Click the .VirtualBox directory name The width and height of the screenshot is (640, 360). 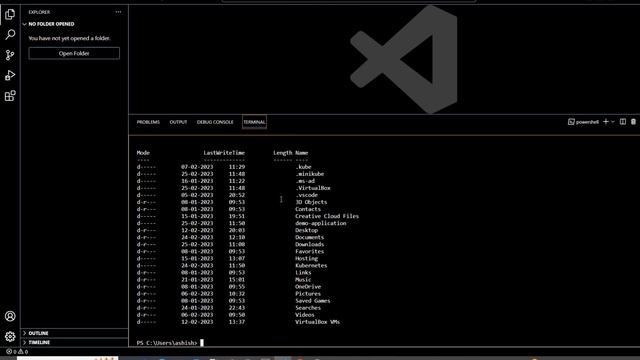(x=313, y=188)
